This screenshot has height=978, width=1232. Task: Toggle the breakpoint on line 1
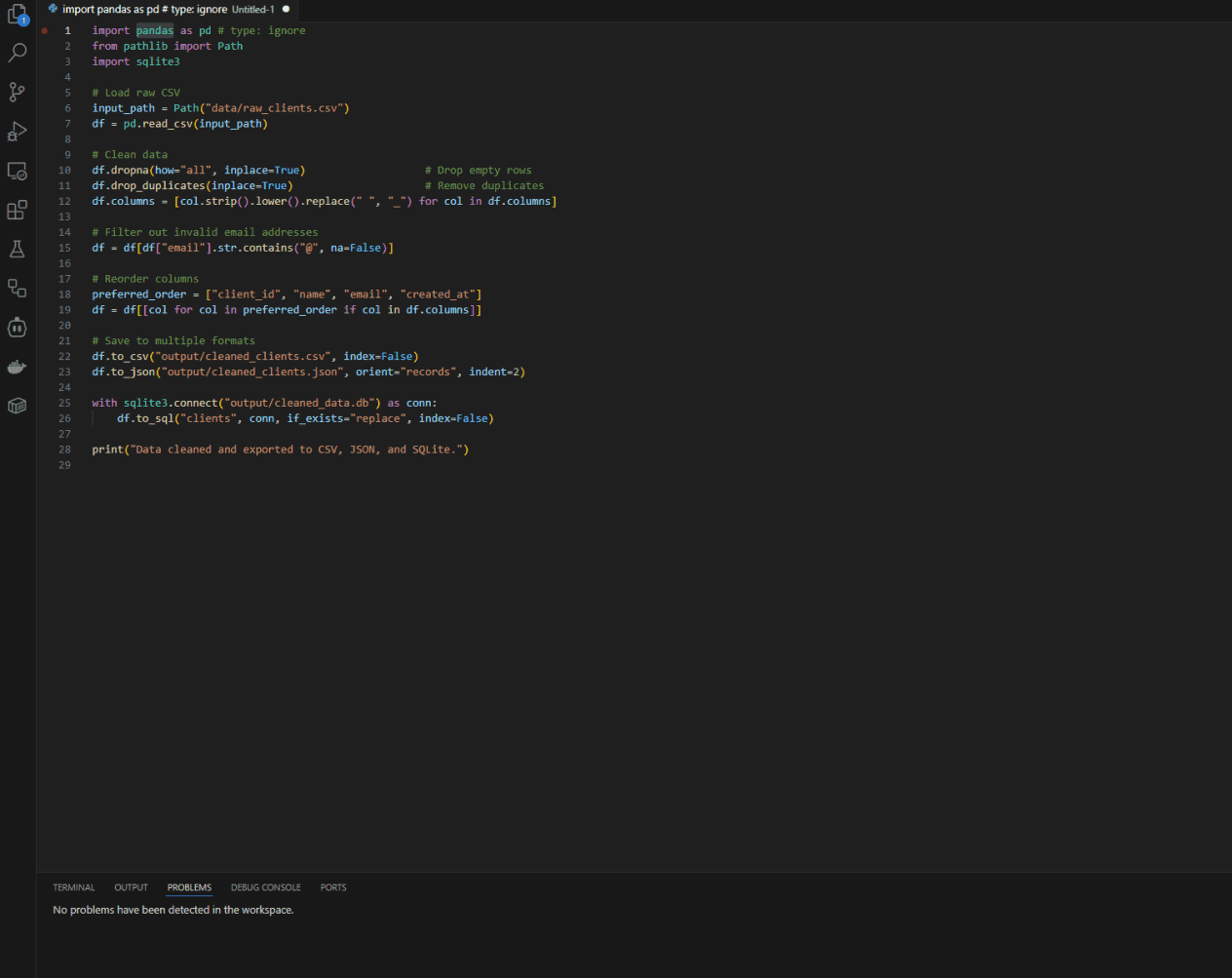[45, 30]
